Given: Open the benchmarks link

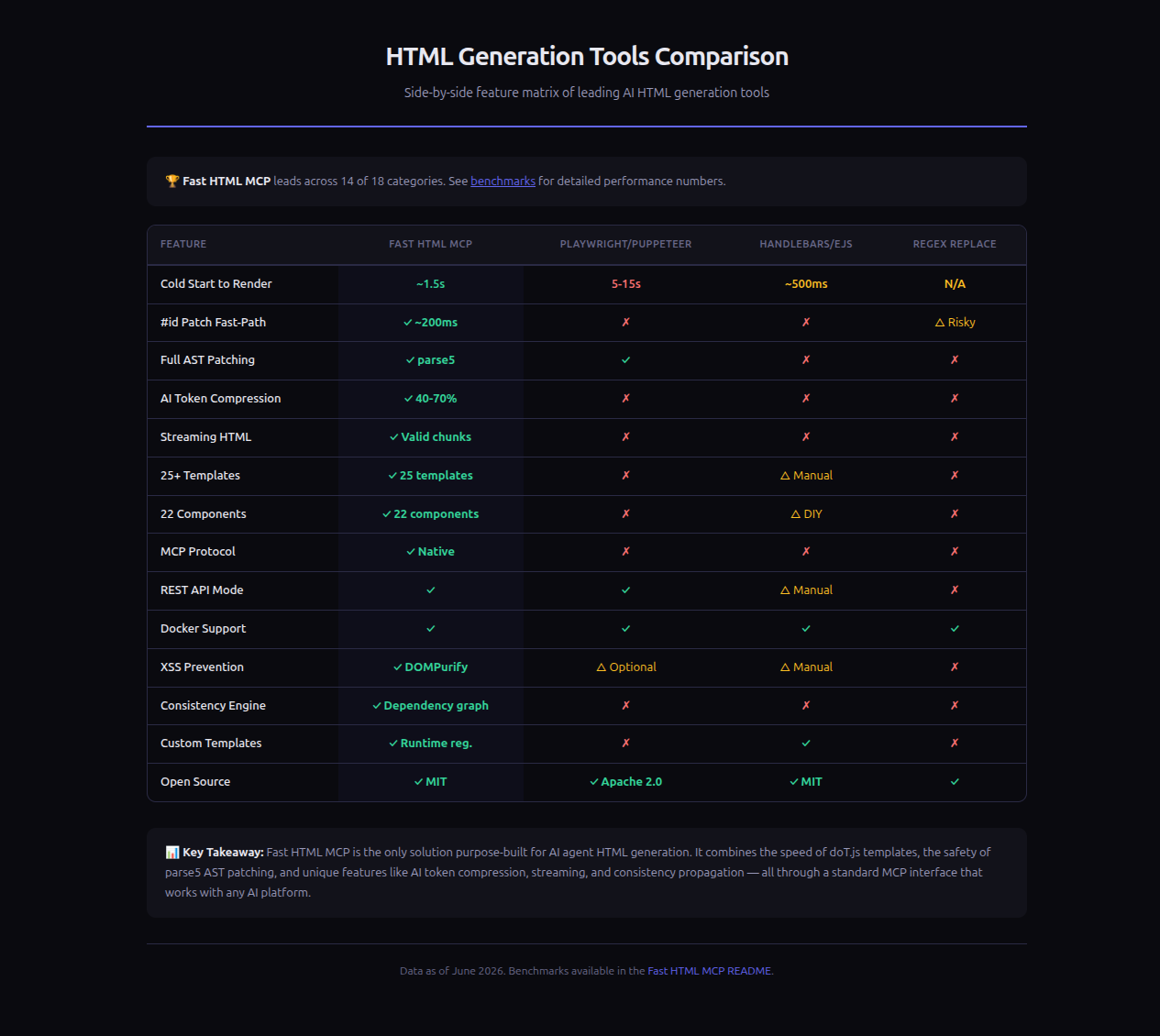Looking at the screenshot, I should (503, 182).
